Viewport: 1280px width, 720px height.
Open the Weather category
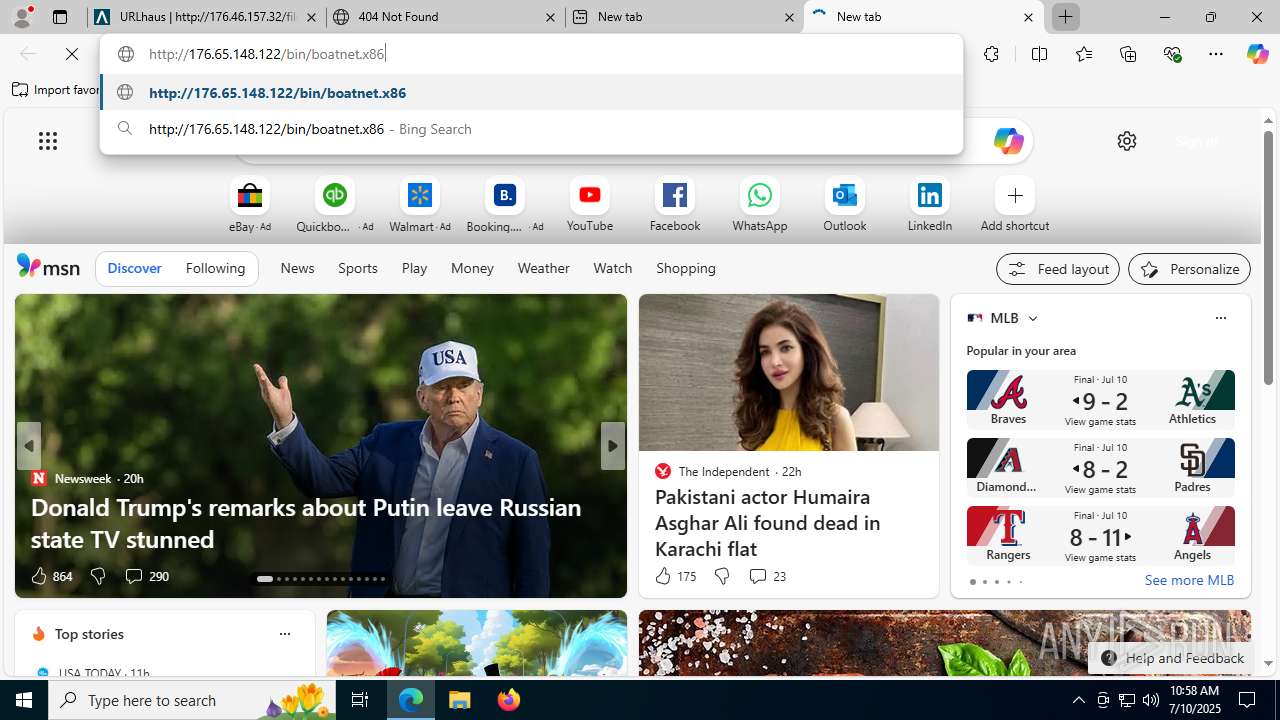coord(543,268)
